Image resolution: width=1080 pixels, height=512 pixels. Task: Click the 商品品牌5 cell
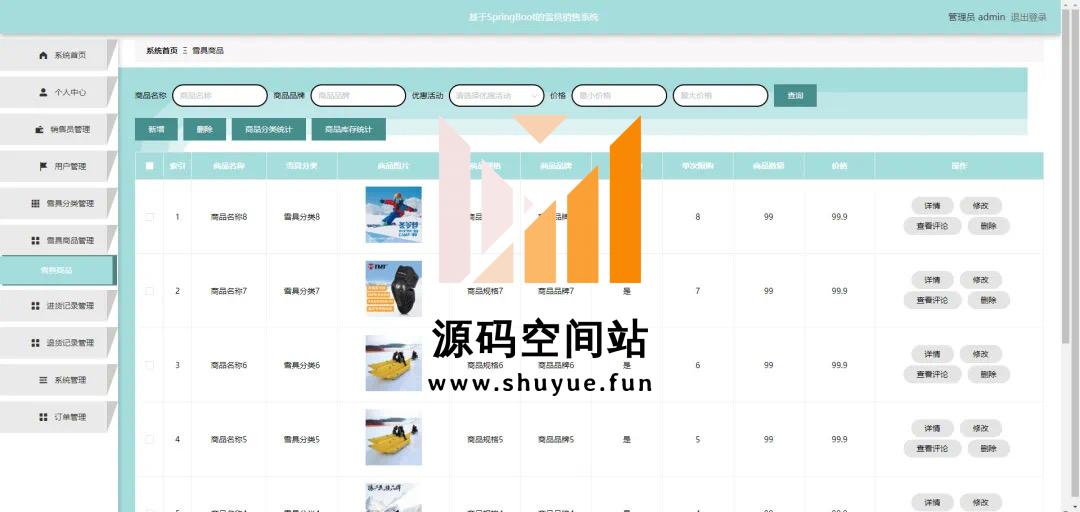pos(556,440)
